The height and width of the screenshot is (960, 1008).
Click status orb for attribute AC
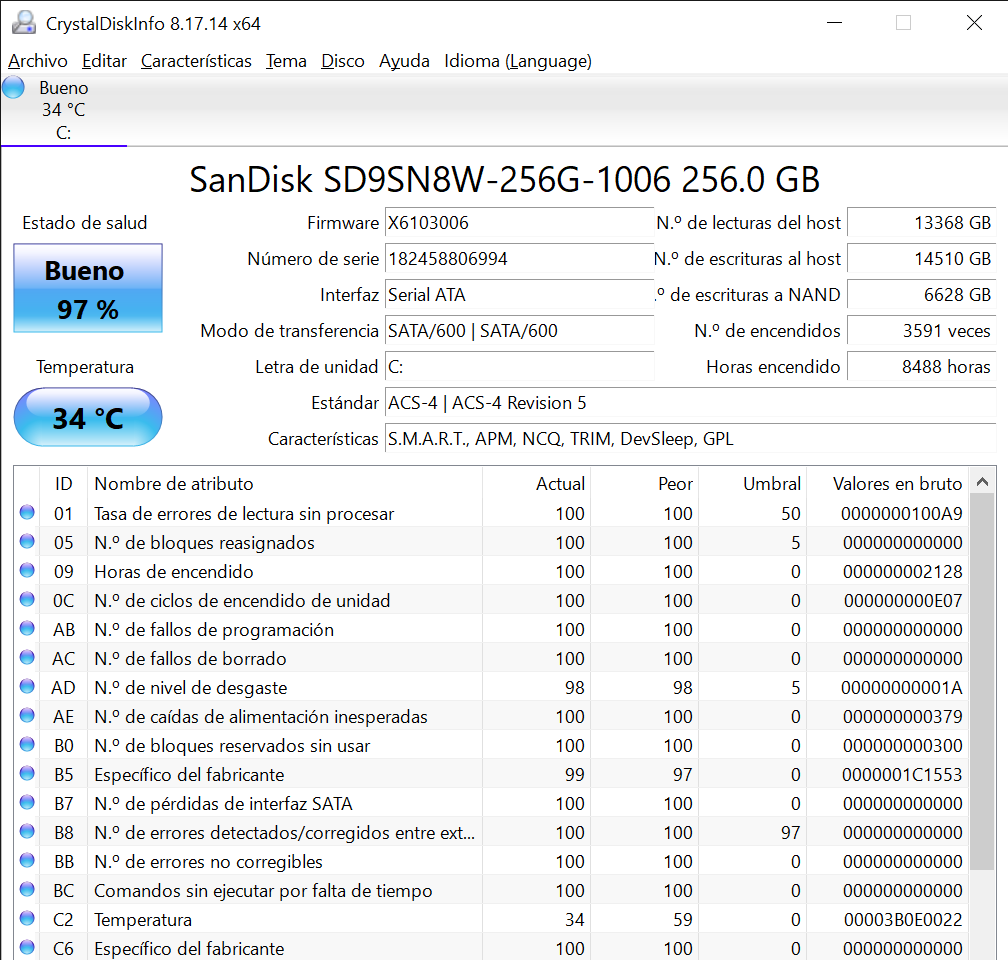tap(27, 657)
